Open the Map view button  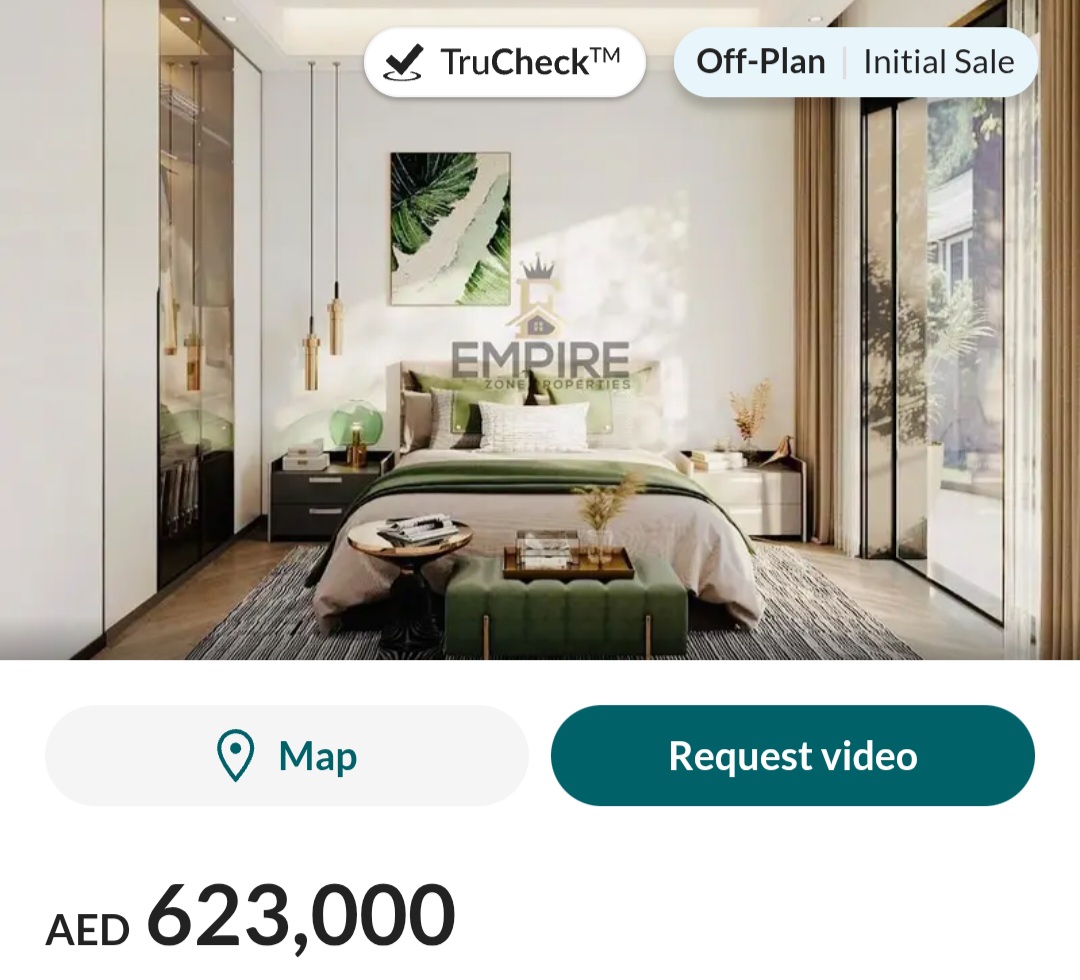pyautogui.click(x=287, y=755)
